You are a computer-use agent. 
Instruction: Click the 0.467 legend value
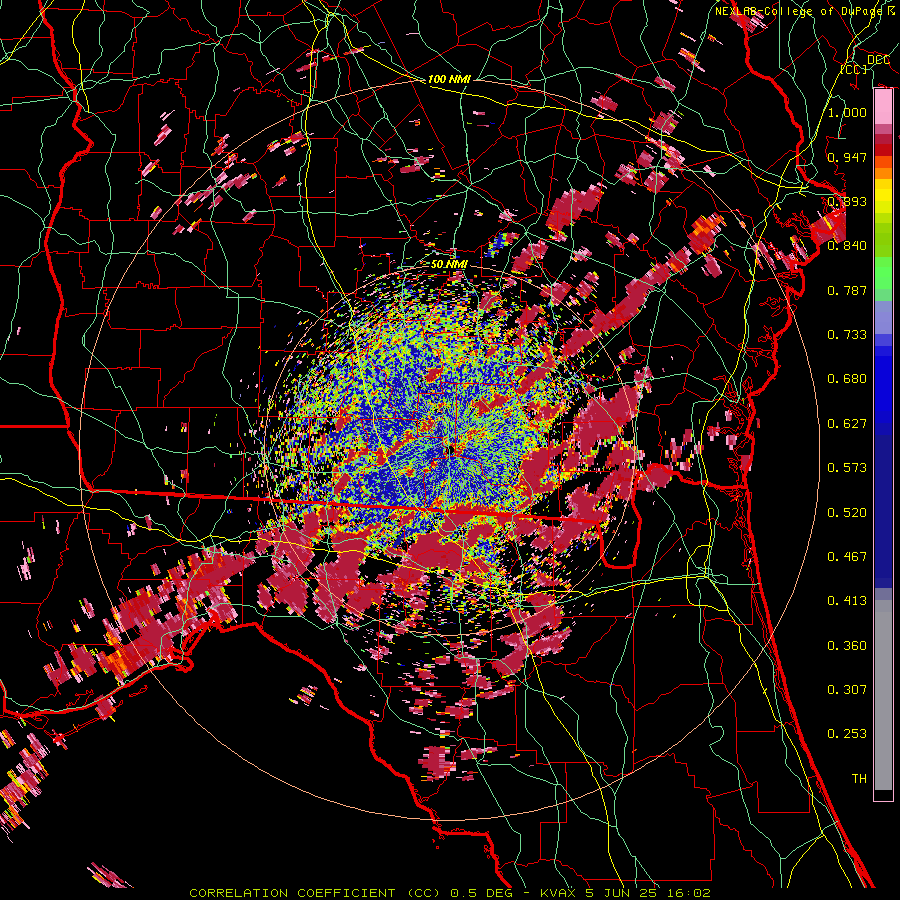pos(847,557)
